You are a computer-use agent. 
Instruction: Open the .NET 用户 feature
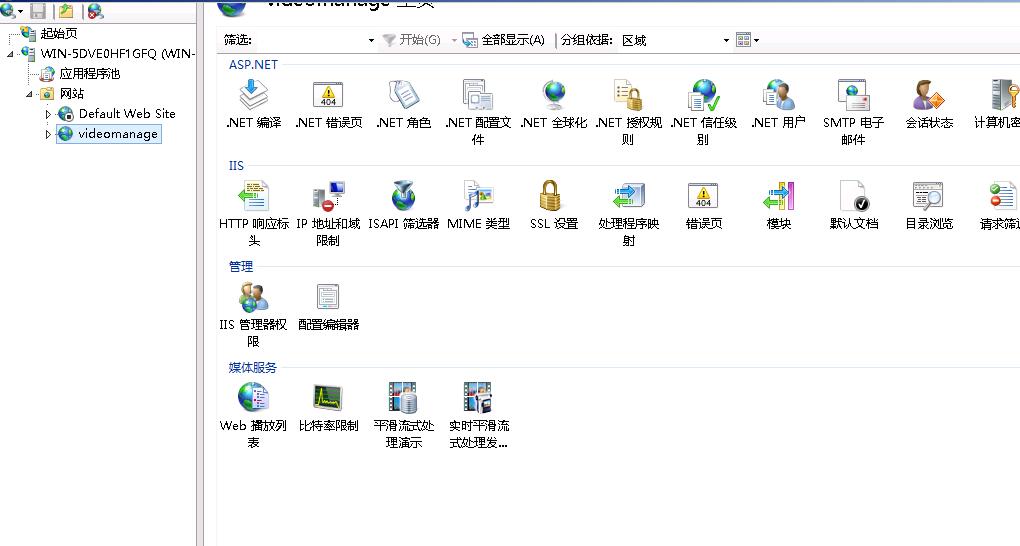pyautogui.click(x=778, y=104)
